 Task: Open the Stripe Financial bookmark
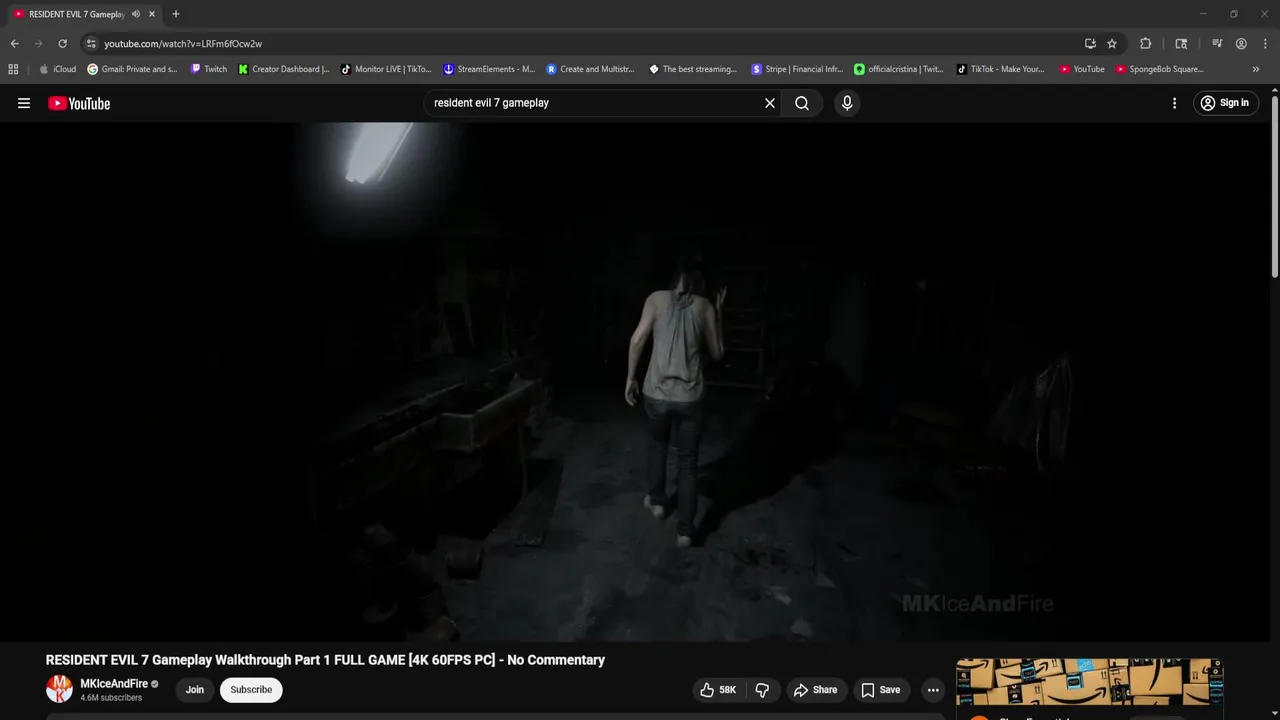pyautogui.click(x=797, y=69)
